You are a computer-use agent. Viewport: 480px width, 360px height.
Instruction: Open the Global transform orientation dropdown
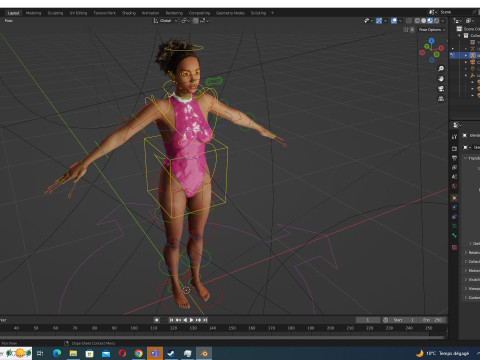166,21
